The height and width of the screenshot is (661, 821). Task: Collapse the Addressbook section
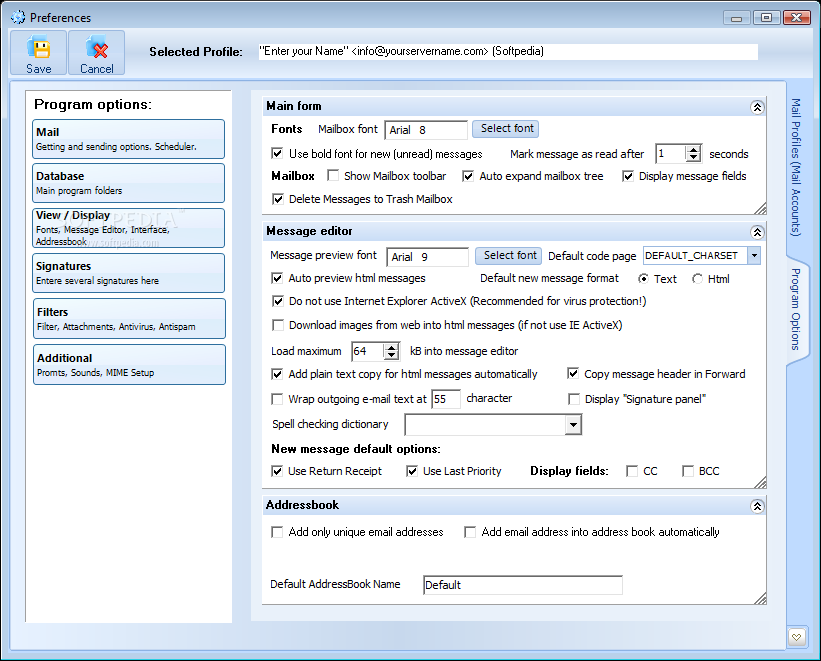pos(757,506)
